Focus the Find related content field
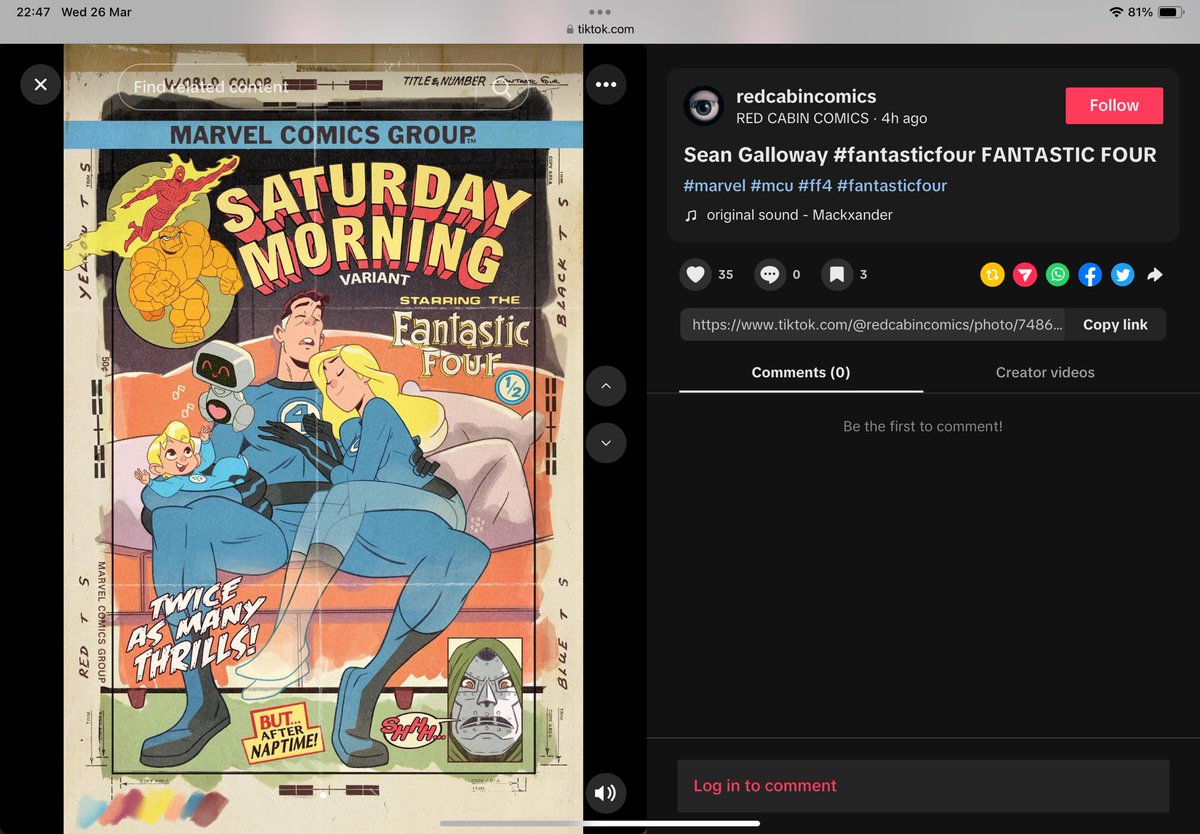The image size is (1200, 834). [322, 87]
